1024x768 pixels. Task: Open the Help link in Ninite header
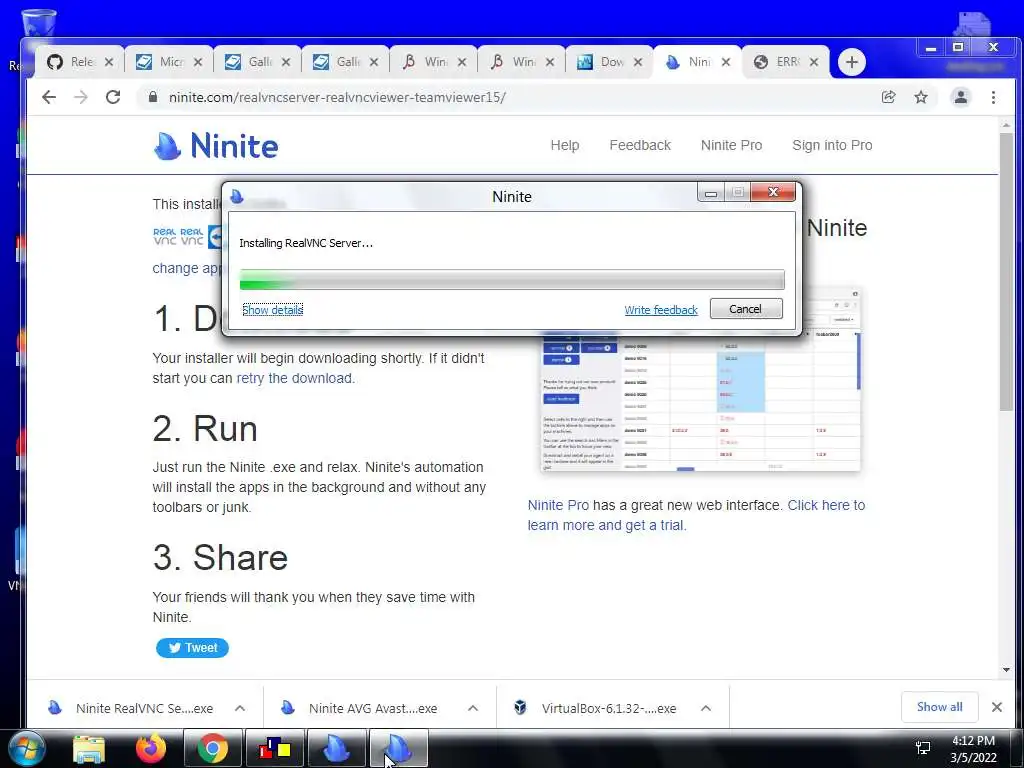(565, 145)
